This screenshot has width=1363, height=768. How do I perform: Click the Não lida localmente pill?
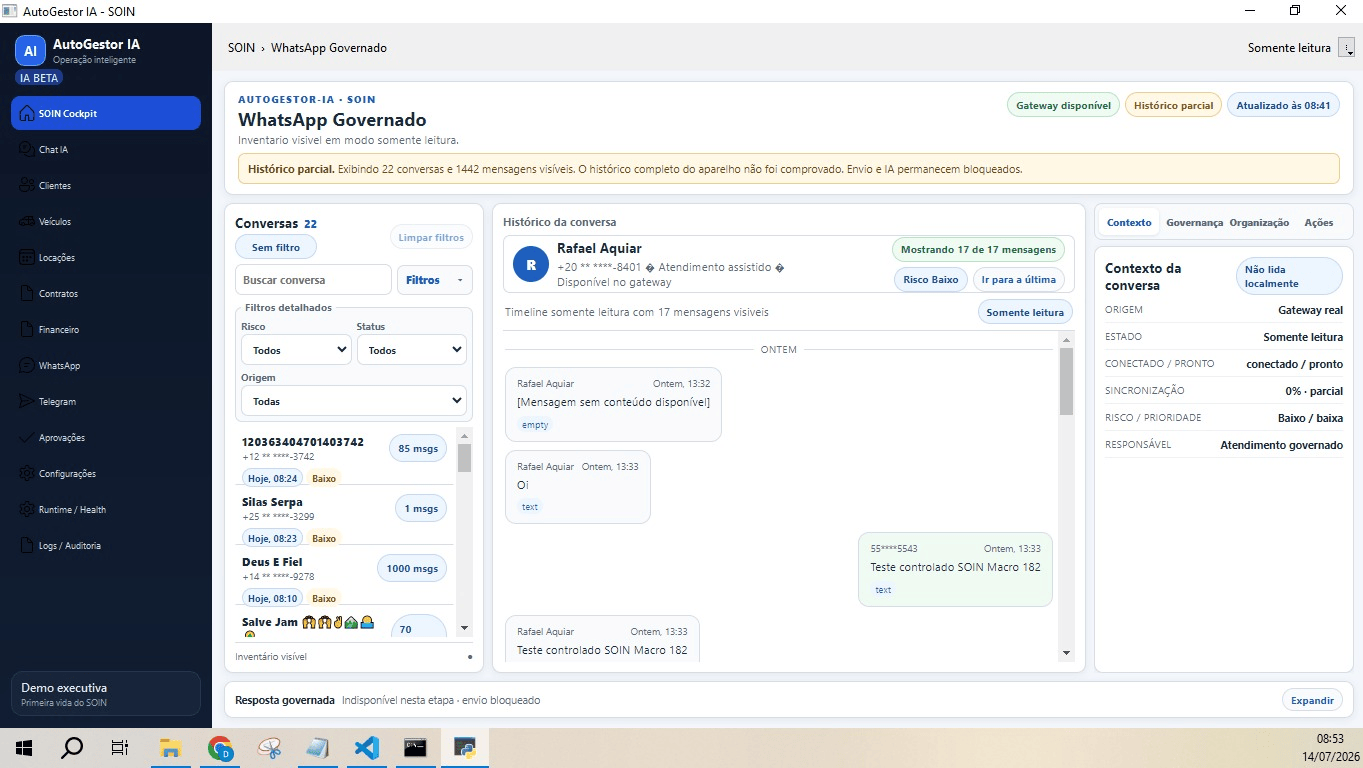pyautogui.click(x=1290, y=276)
